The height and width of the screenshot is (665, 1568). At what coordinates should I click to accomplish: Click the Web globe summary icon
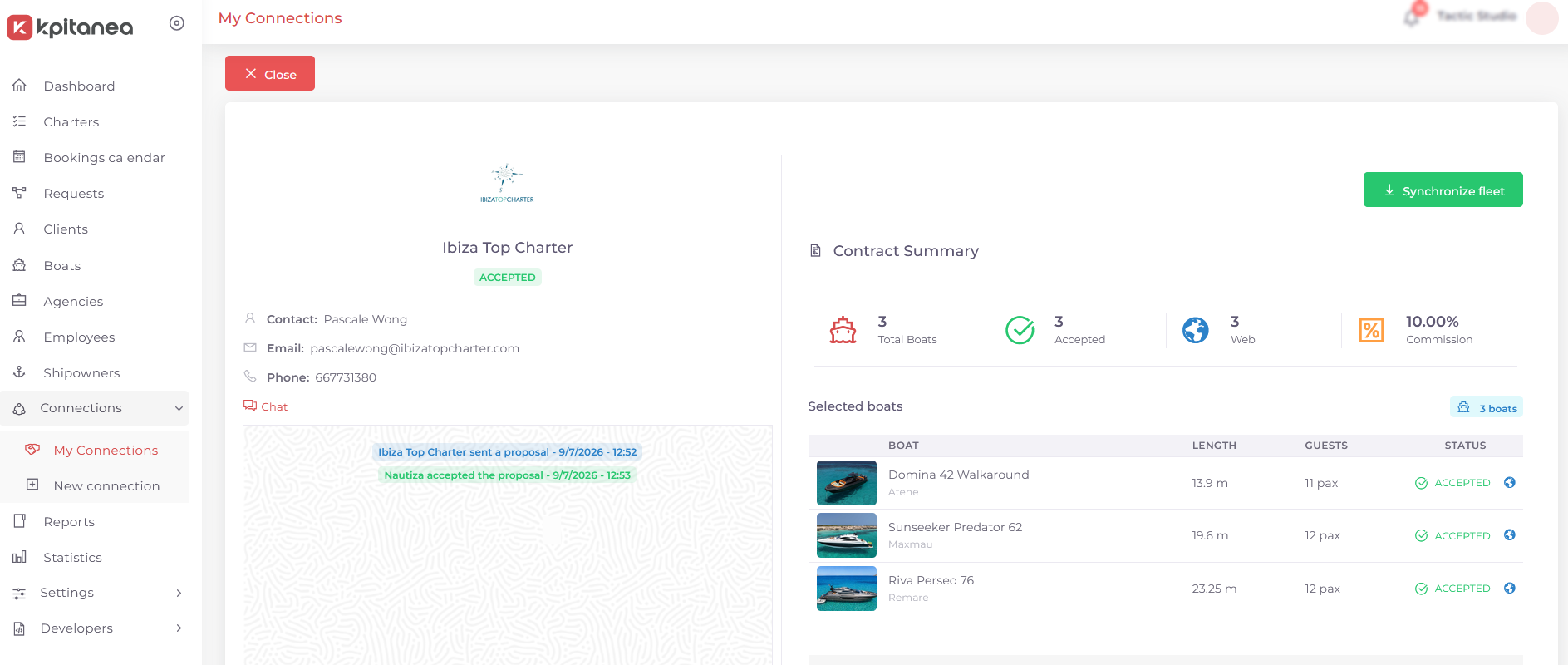[x=1196, y=330]
